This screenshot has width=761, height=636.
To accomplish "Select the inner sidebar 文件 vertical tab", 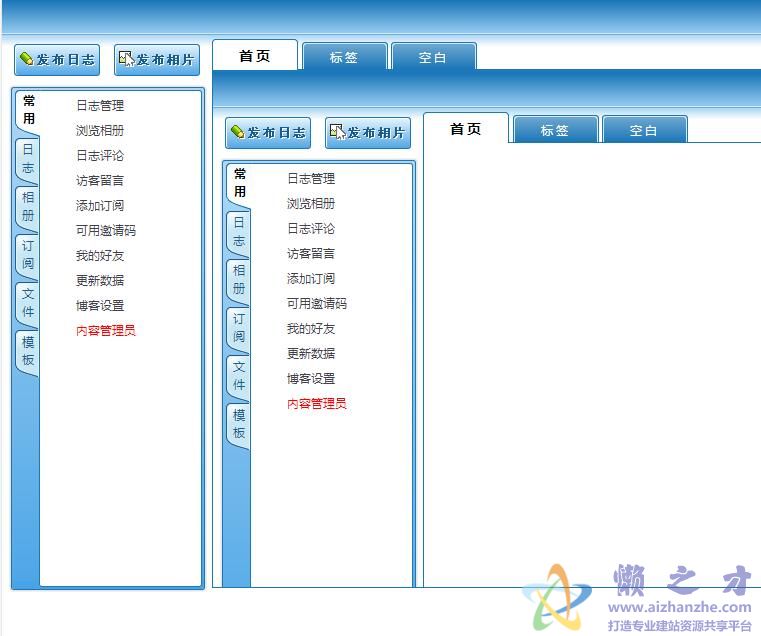I will (x=239, y=376).
